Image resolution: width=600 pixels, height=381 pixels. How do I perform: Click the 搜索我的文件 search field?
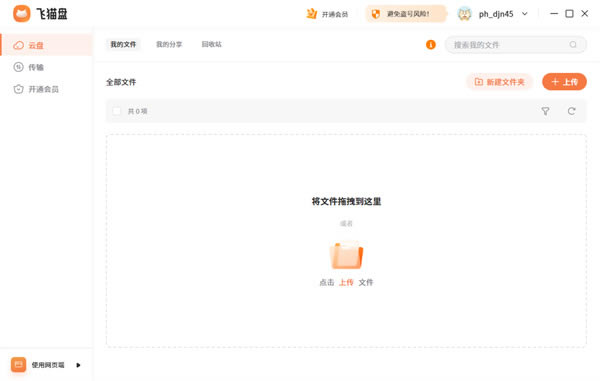point(515,45)
